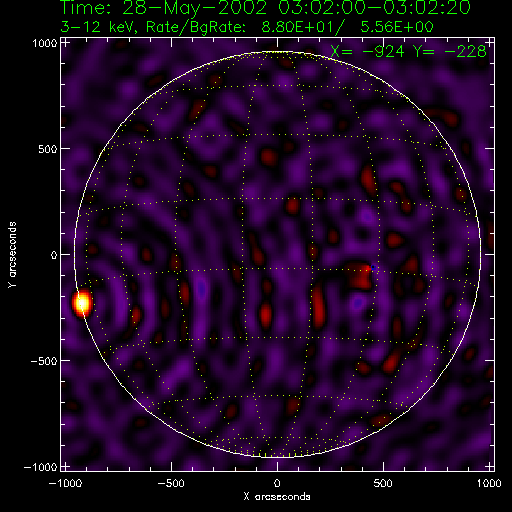Click the -1000 label at X axis left

coord(65,483)
